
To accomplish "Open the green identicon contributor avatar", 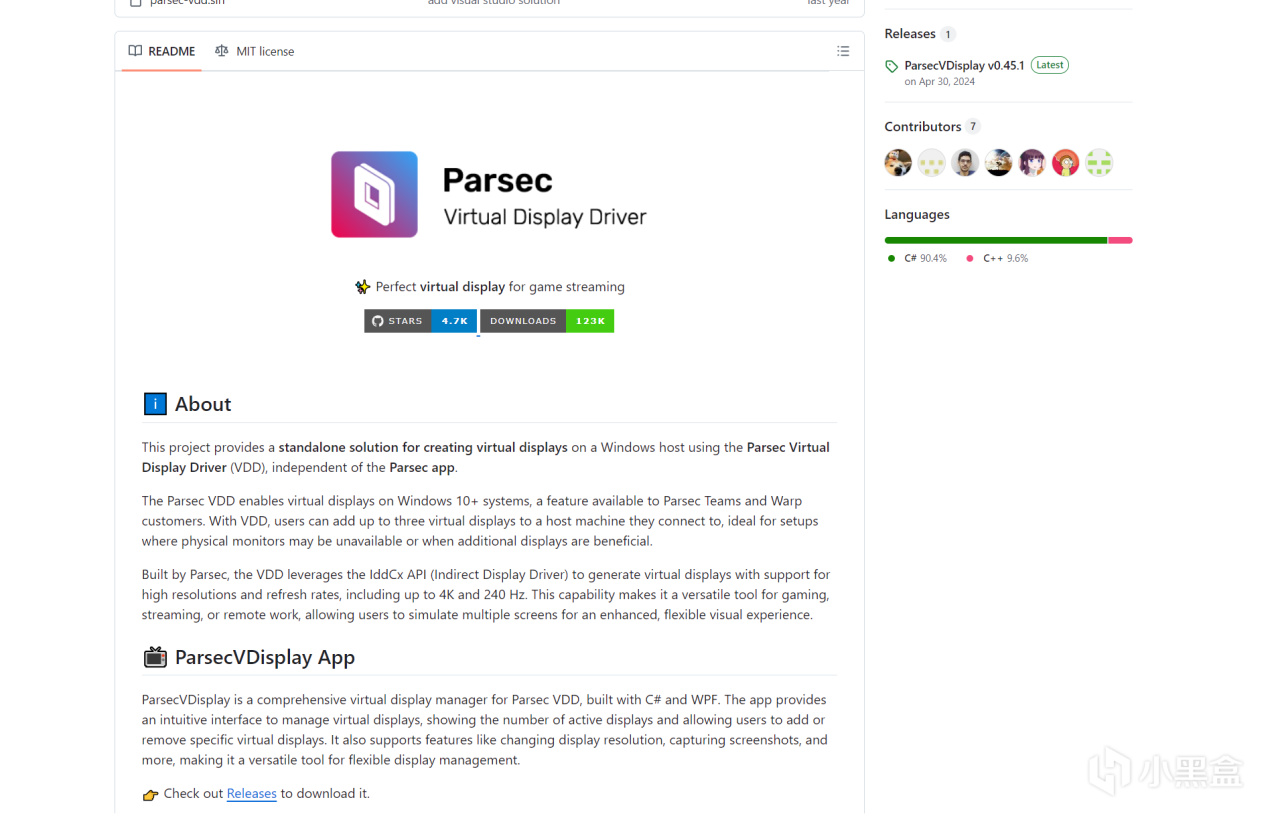I will (x=1099, y=162).
